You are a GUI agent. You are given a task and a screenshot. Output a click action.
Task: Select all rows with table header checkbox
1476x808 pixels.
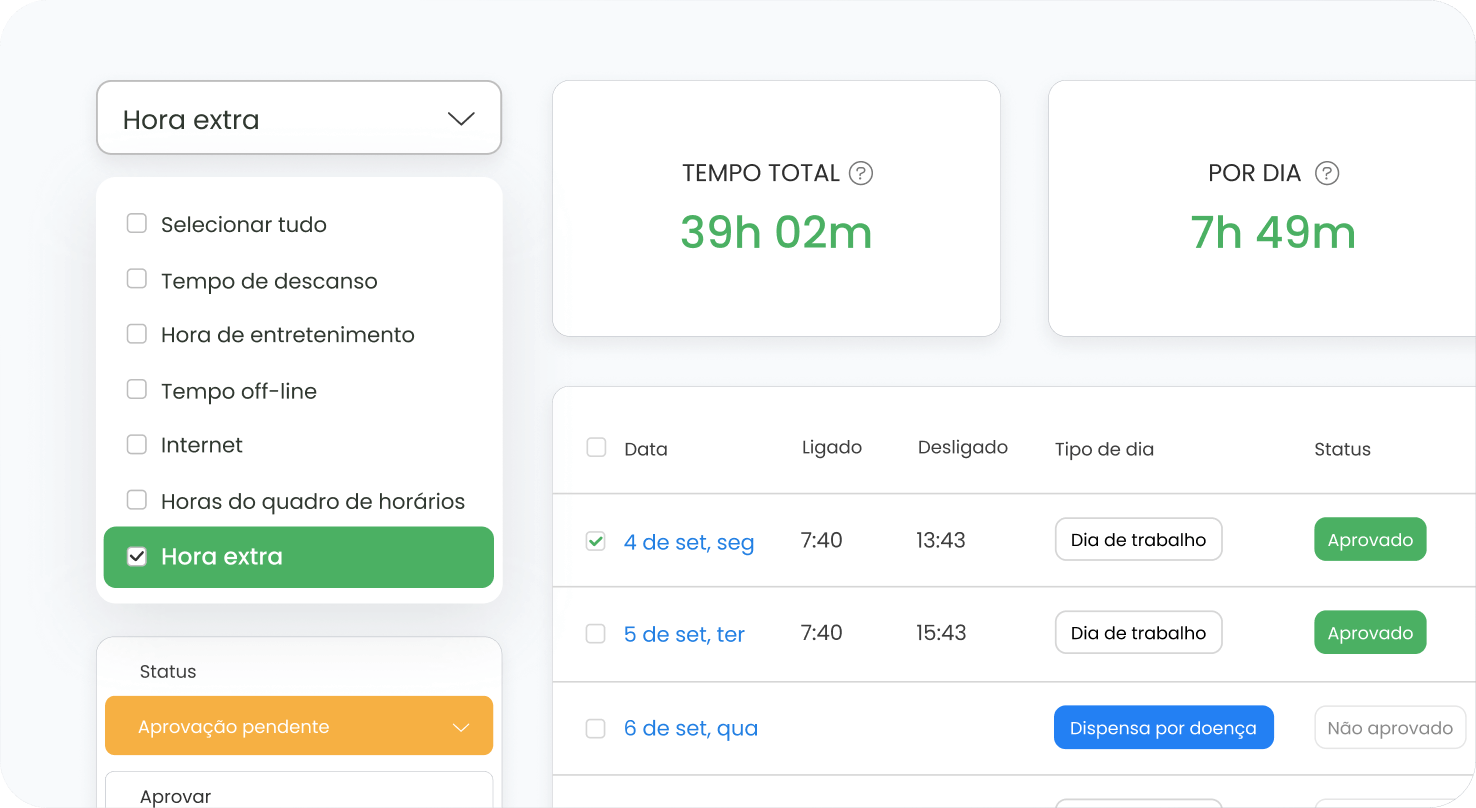pyautogui.click(x=596, y=448)
